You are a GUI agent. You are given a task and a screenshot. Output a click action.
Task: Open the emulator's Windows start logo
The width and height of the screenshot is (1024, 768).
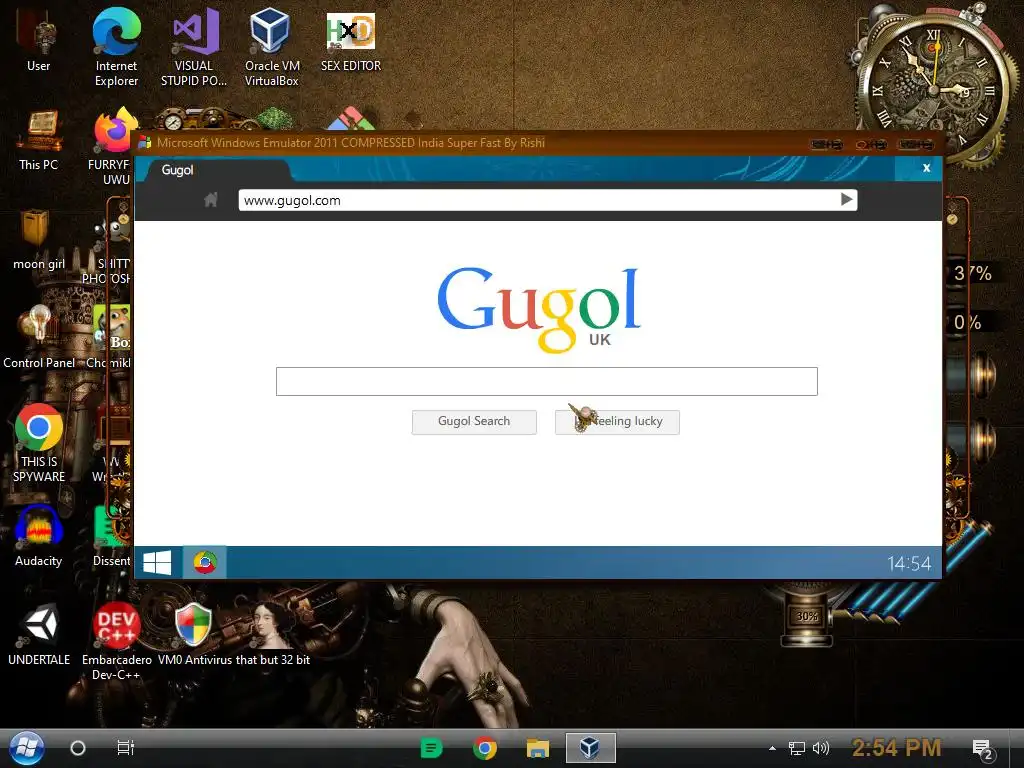pos(157,562)
